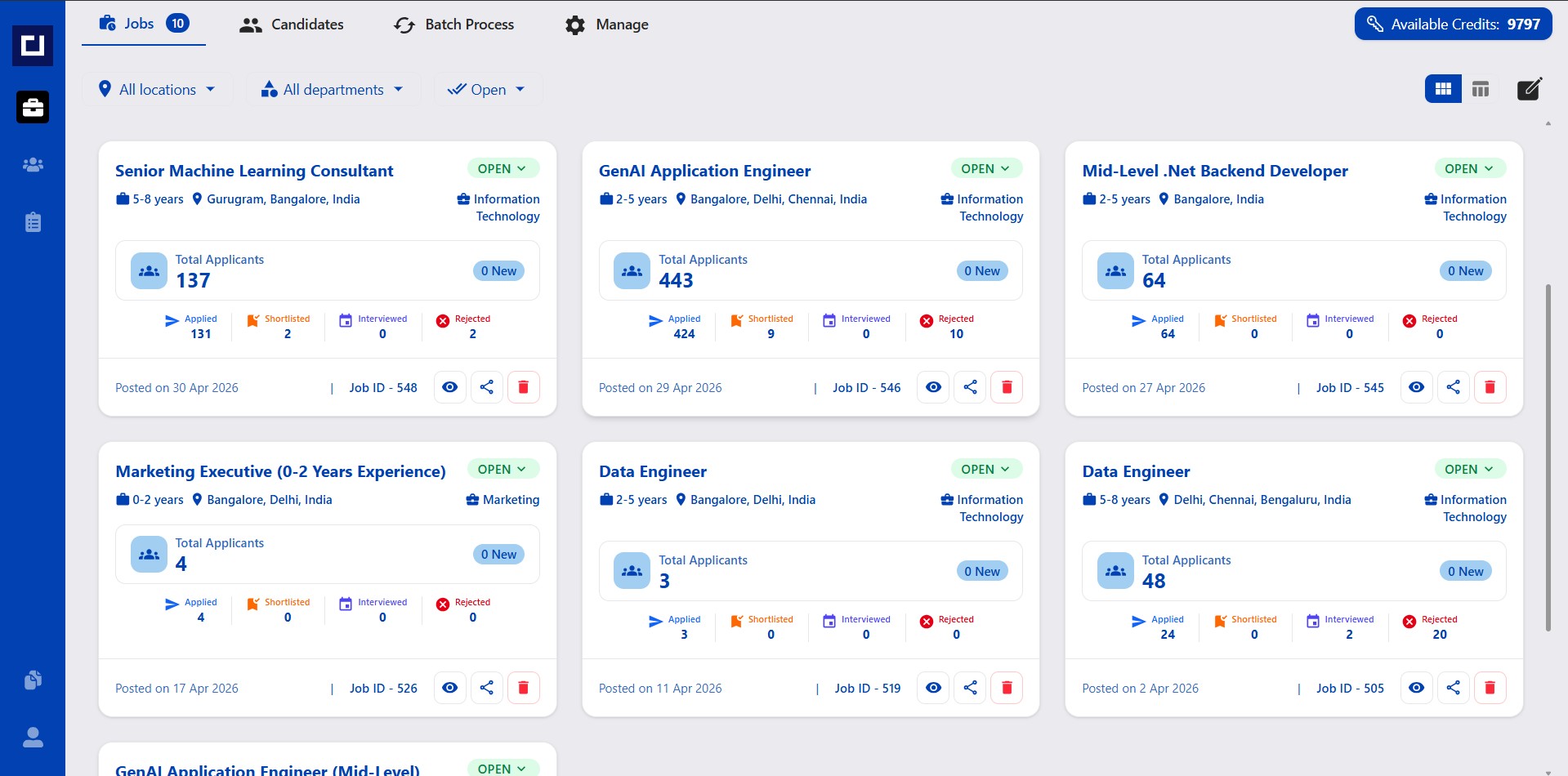Viewport: 1568px width, 776px height.
Task: Click the edit pencil icon at top right
Action: (x=1529, y=88)
